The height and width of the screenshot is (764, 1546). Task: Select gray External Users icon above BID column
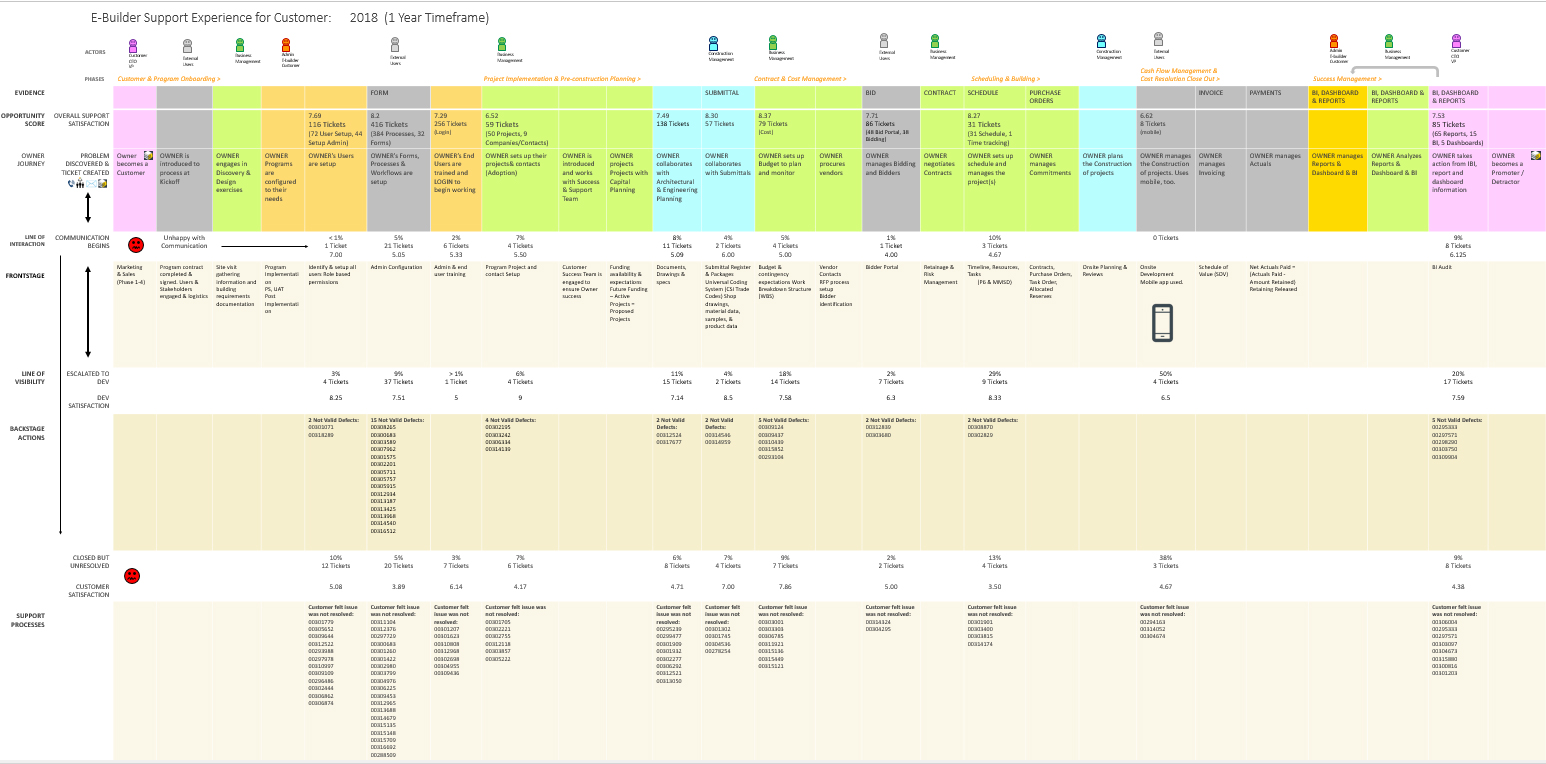click(x=884, y=41)
